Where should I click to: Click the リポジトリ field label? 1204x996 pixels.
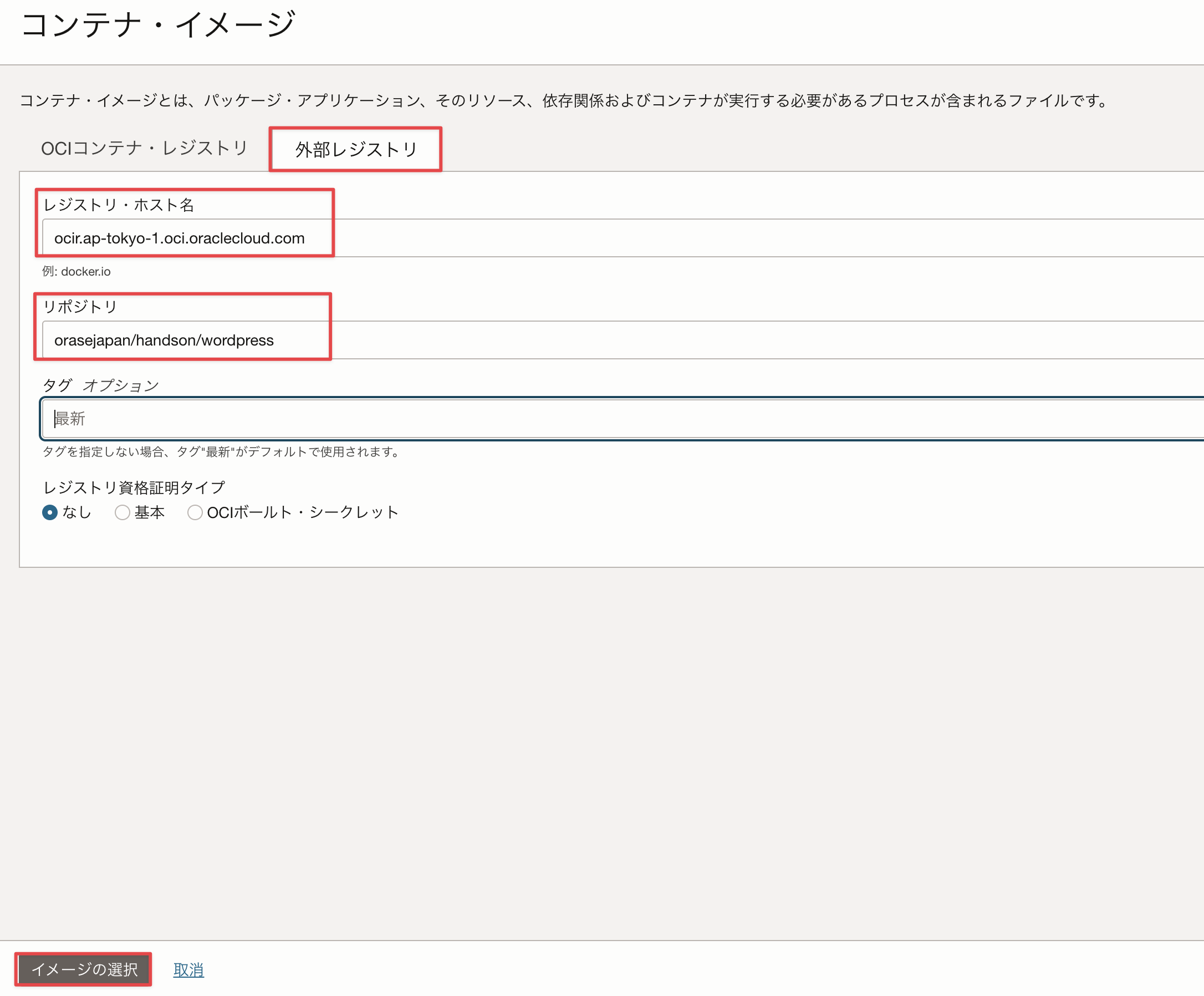coord(80,307)
